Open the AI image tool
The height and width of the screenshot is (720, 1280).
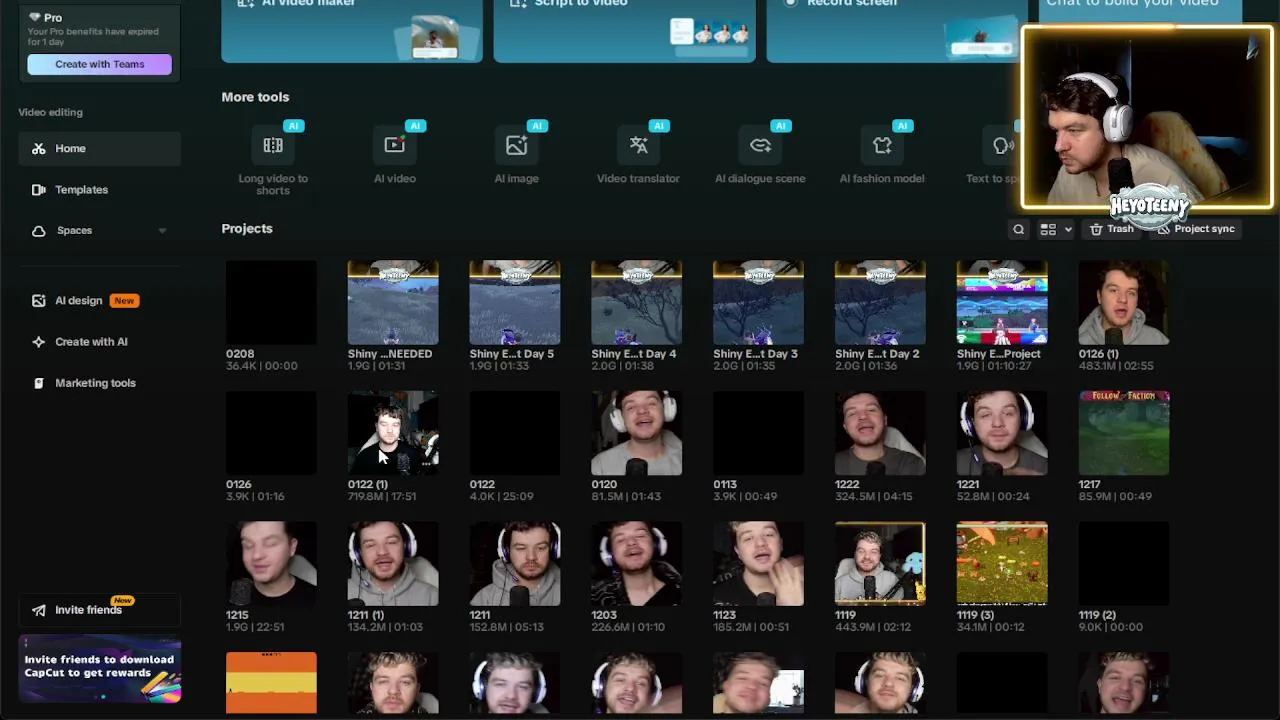(x=516, y=155)
